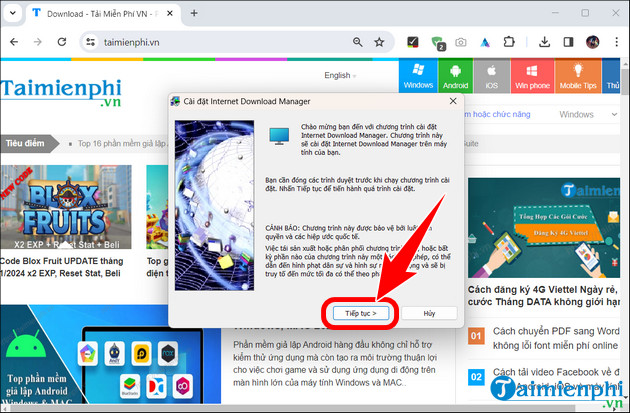Reload the page with the refresh icon
The image size is (630, 413).
(x=61, y=42)
